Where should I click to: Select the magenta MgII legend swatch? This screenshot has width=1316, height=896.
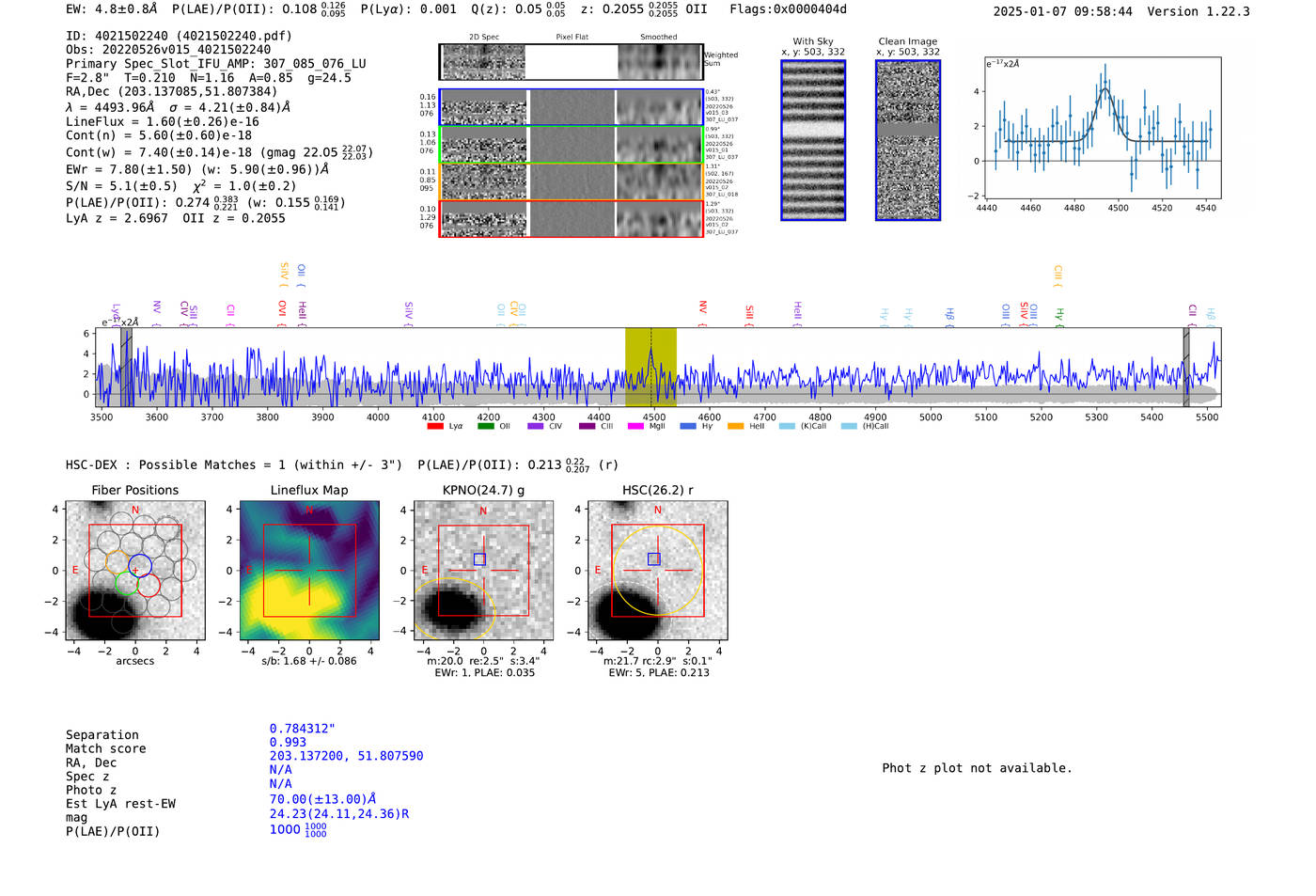pos(635,426)
